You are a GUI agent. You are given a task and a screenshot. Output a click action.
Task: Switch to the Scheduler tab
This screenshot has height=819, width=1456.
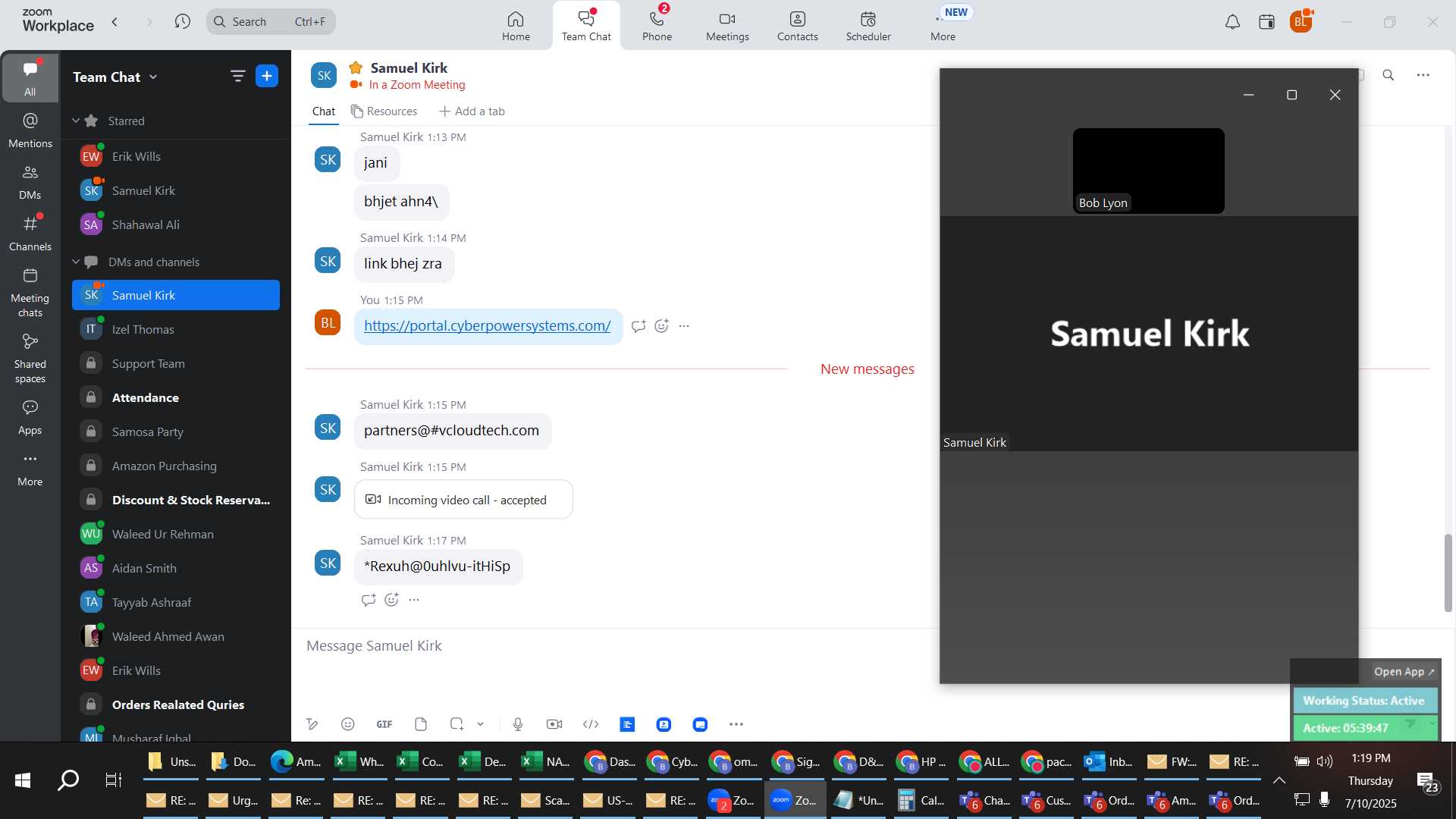point(868,26)
